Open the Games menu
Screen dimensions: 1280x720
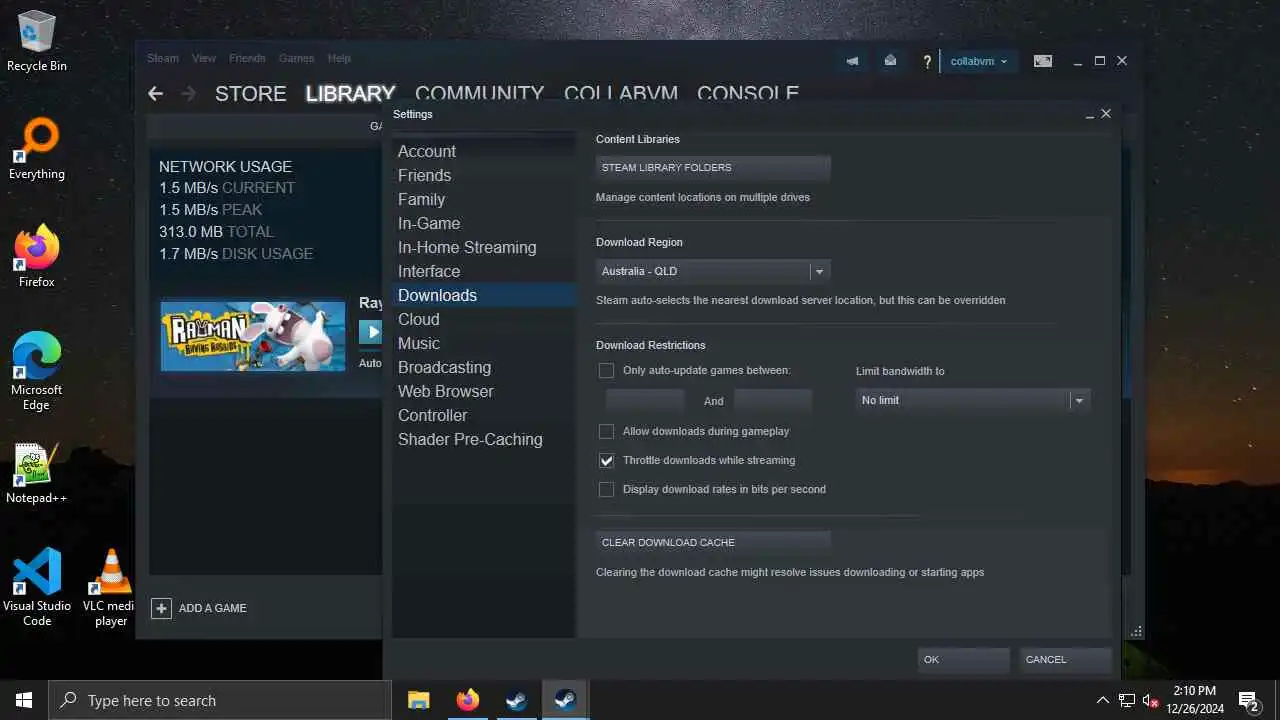[x=296, y=58]
